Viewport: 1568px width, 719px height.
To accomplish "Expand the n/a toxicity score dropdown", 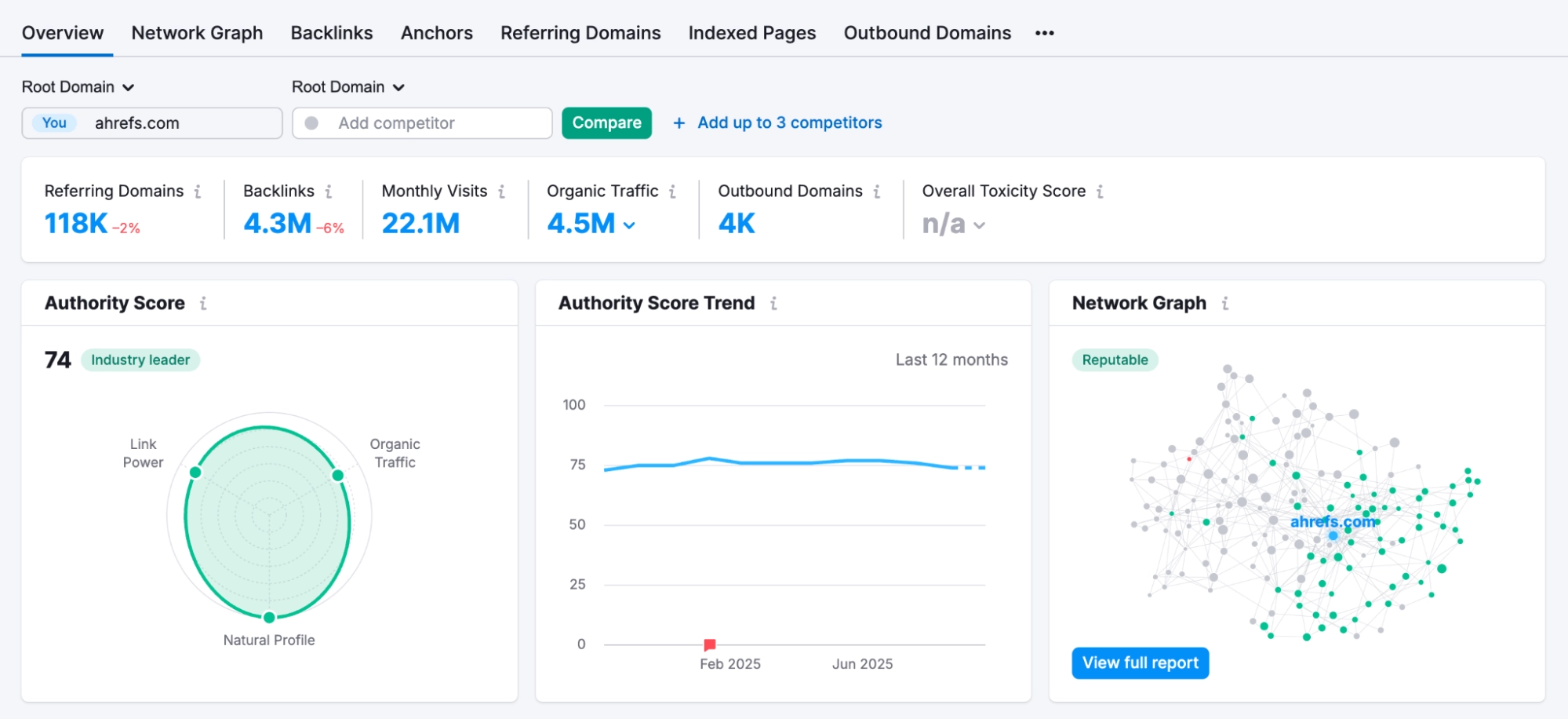I will [978, 225].
